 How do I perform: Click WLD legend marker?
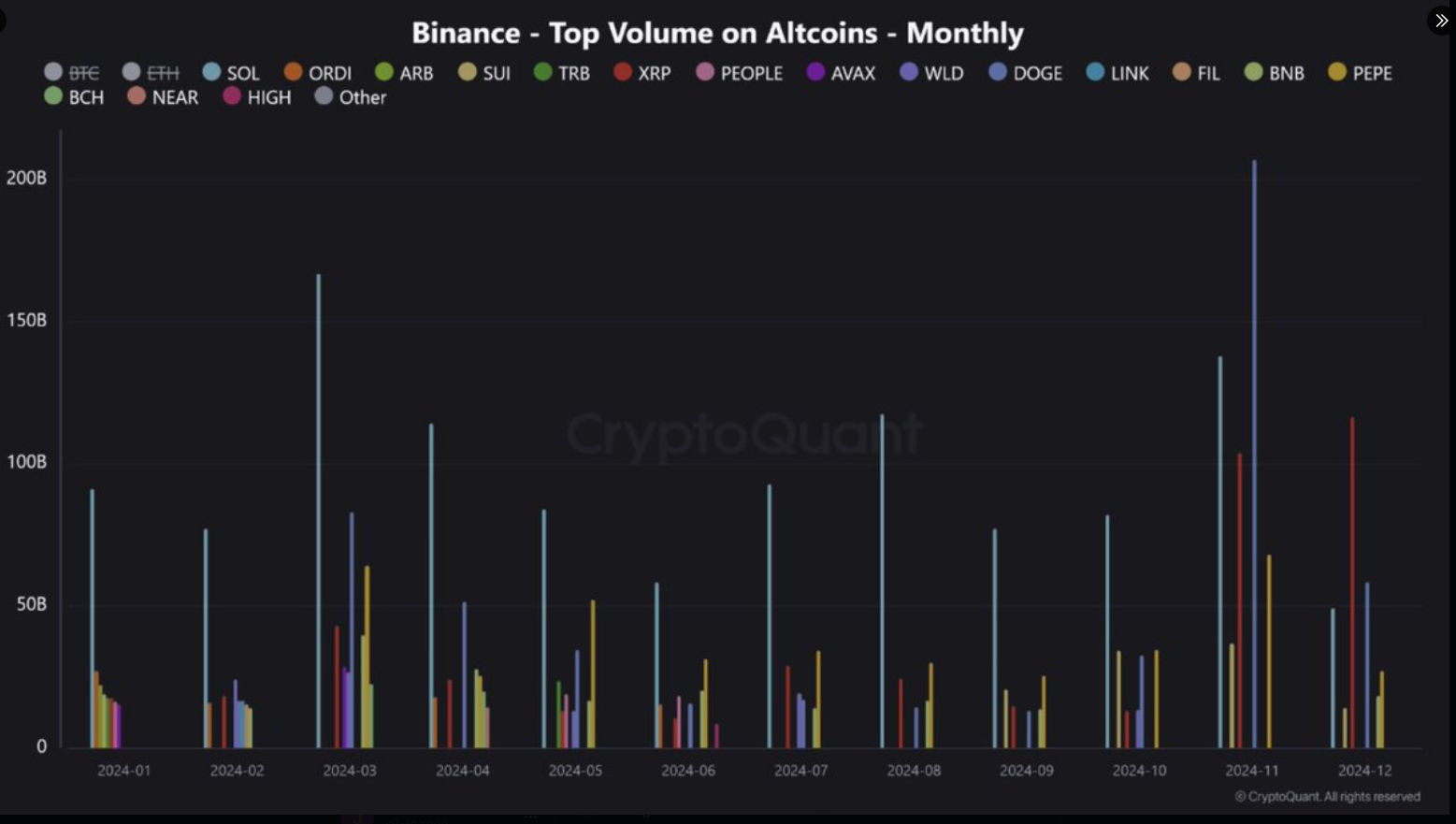click(x=909, y=72)
